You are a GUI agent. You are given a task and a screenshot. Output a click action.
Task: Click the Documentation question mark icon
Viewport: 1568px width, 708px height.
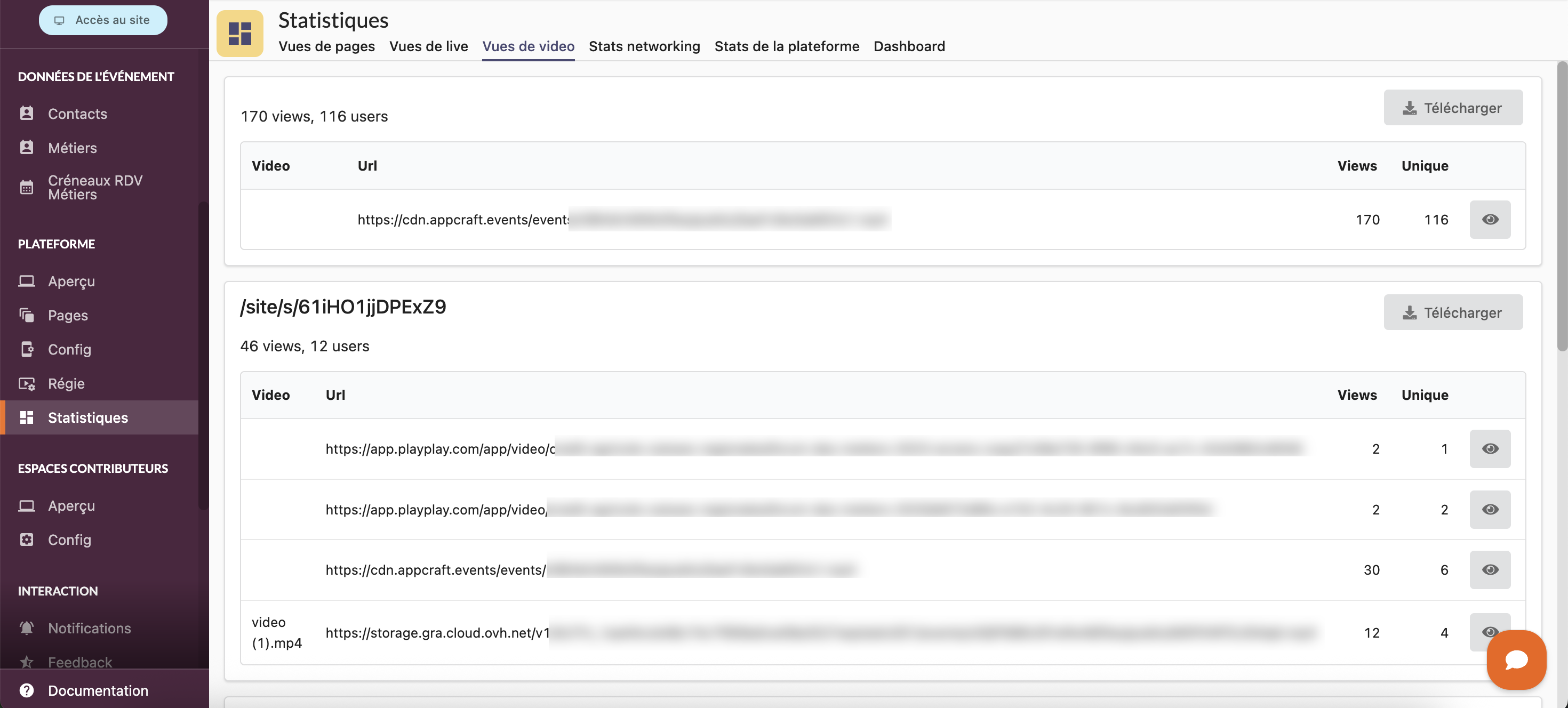pos(26,690)
